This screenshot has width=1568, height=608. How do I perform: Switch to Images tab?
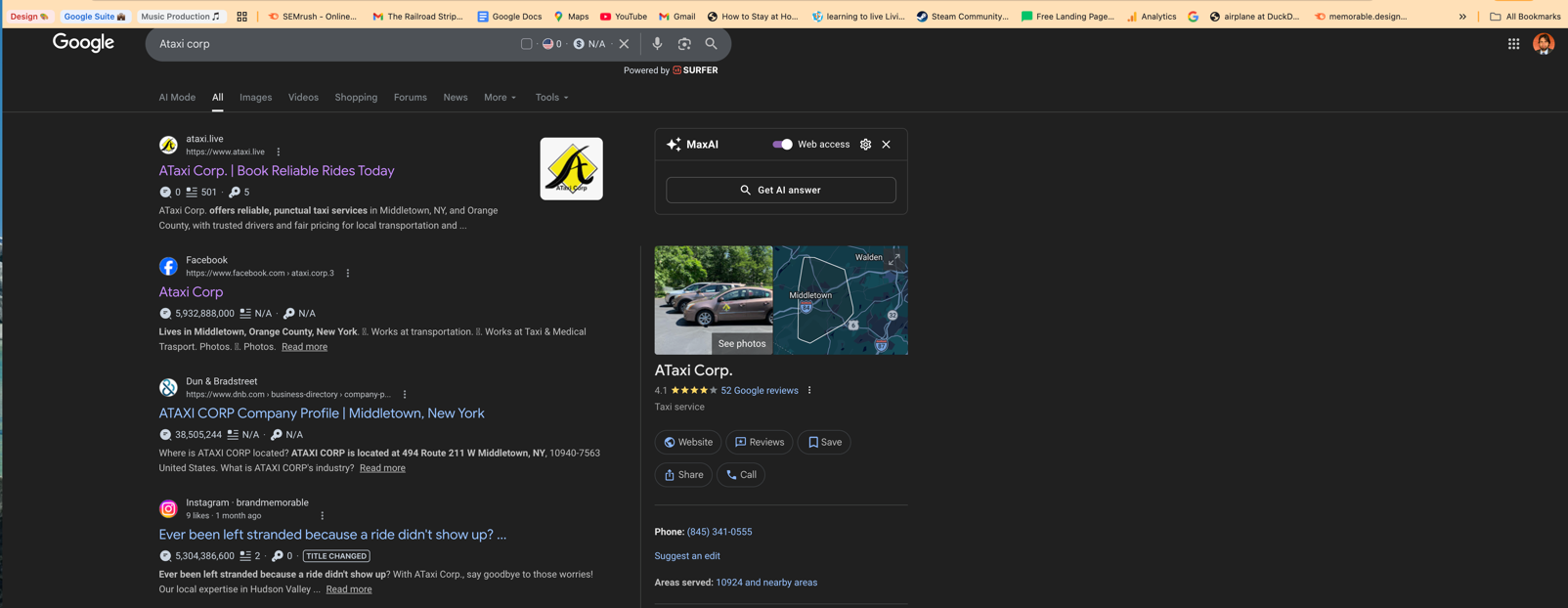(x=255, y=98)
